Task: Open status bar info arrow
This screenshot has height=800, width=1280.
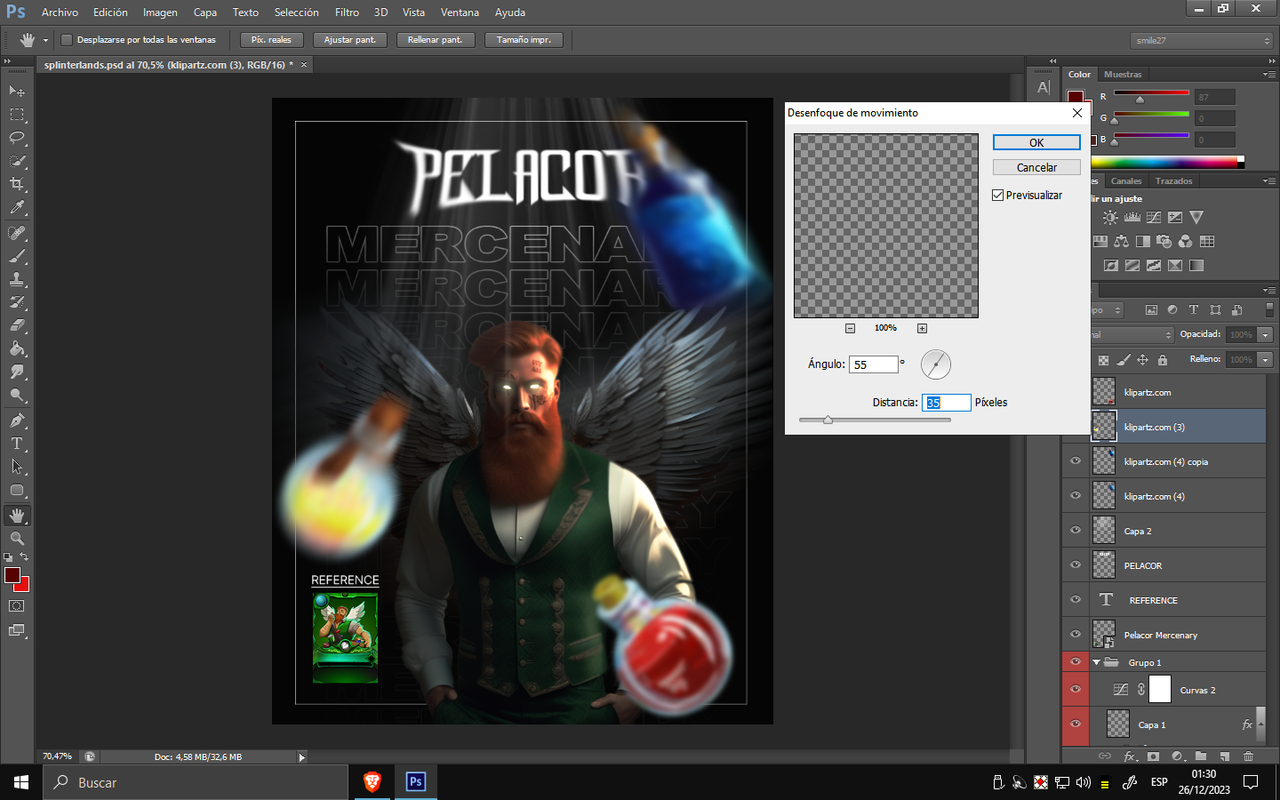Action: pos(302,757)
